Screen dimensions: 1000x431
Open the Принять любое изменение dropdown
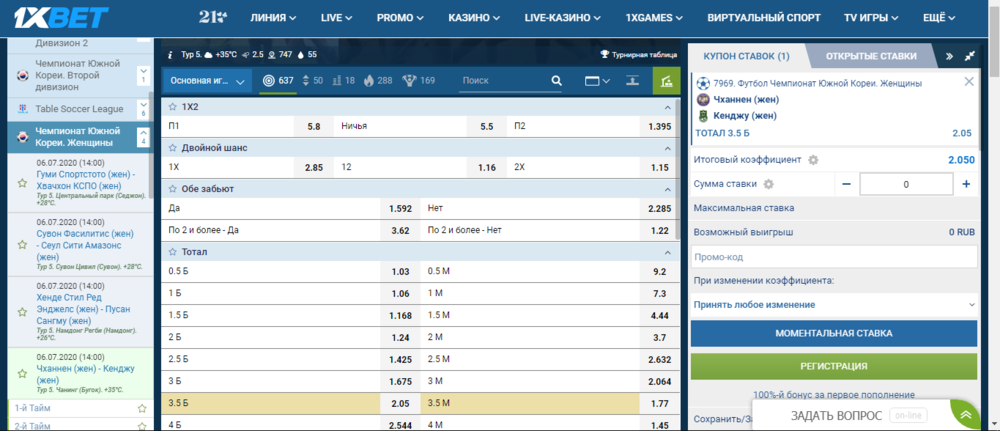pos(834,305)
